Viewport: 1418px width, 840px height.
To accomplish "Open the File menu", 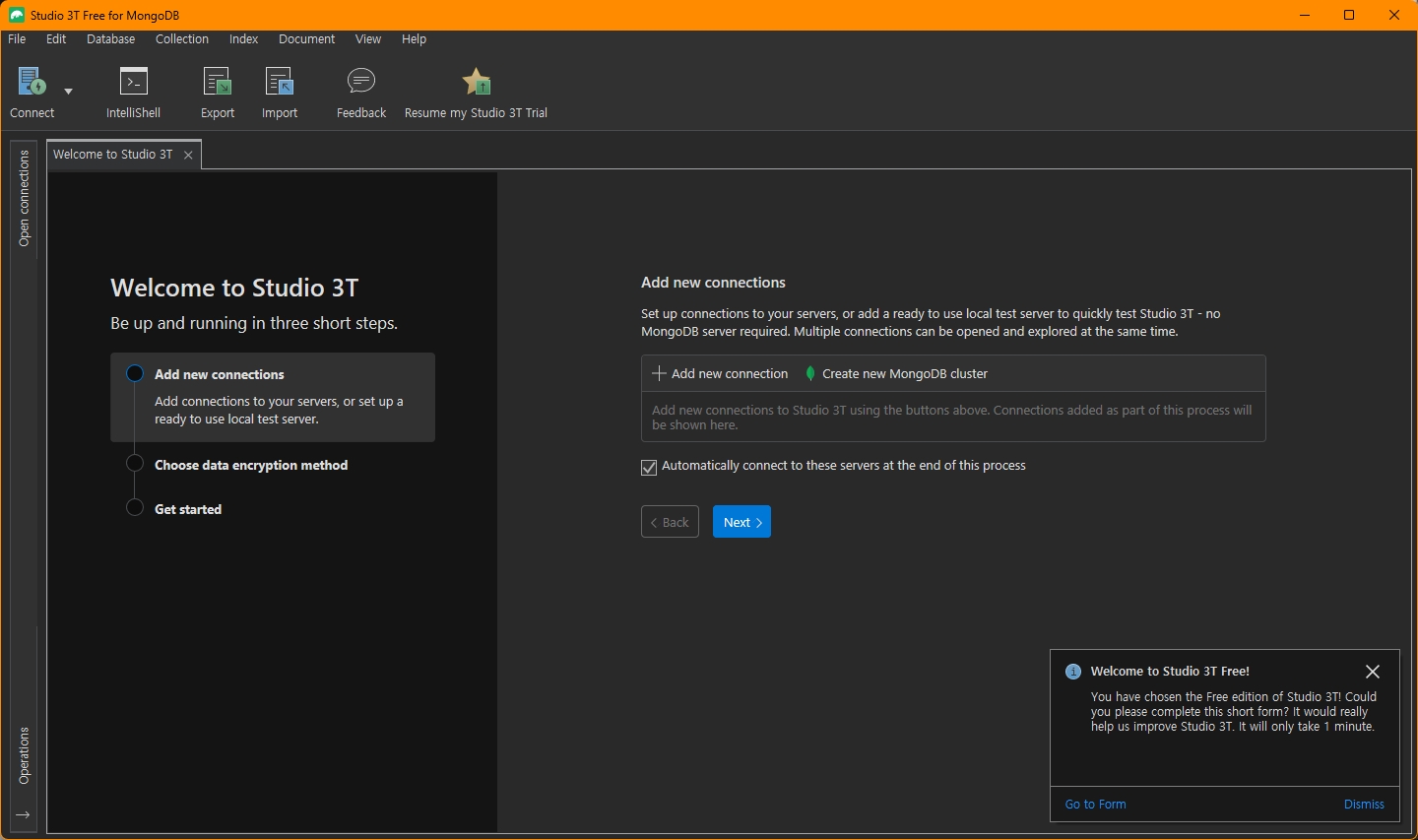I will click(17, 39).
